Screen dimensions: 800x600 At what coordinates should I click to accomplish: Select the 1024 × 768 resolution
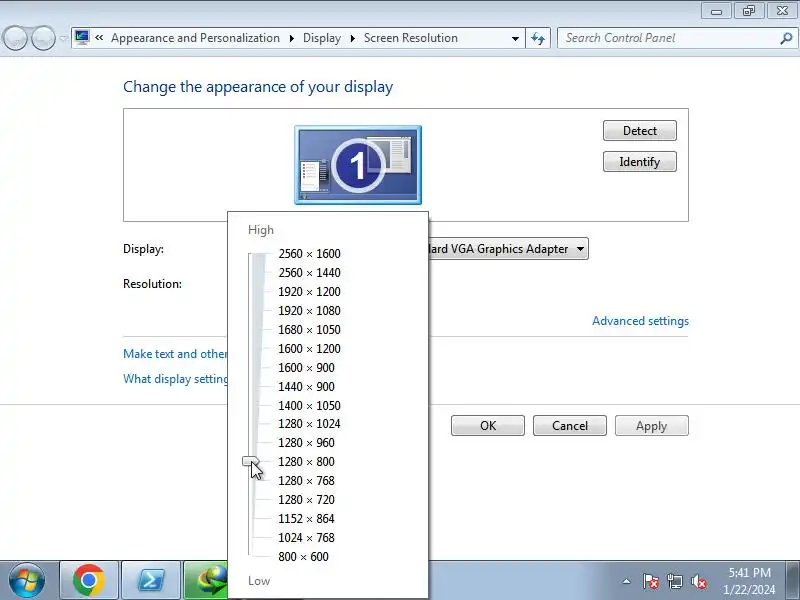306,538
